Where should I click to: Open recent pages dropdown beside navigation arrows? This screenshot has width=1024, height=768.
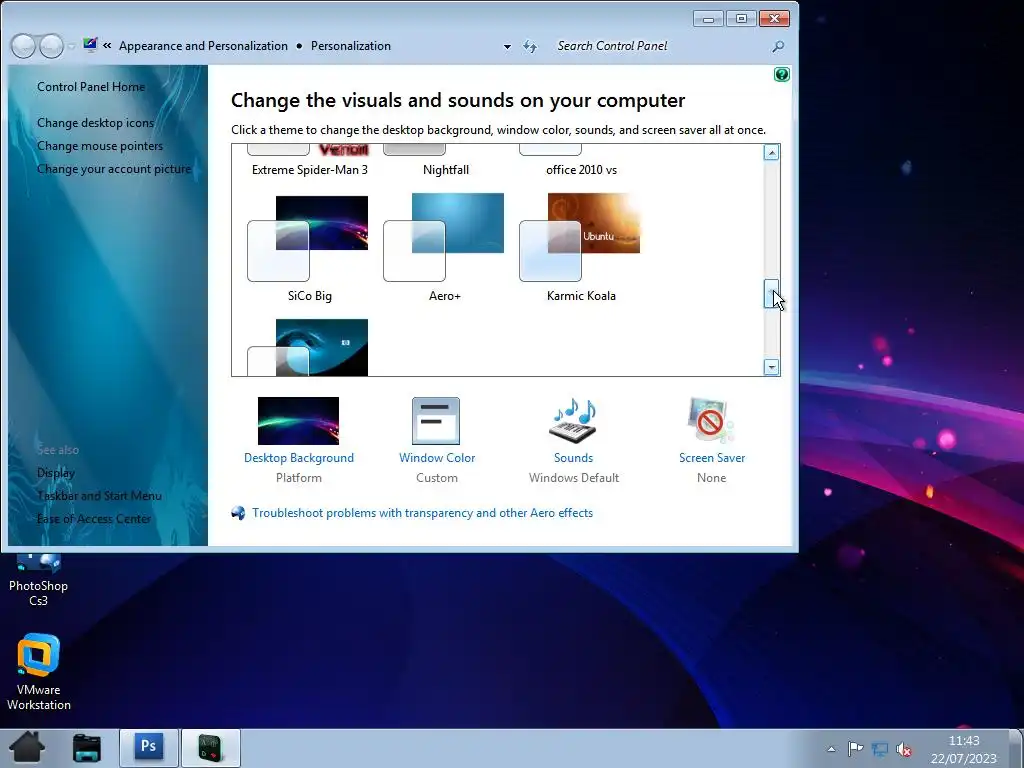[71, 46]
